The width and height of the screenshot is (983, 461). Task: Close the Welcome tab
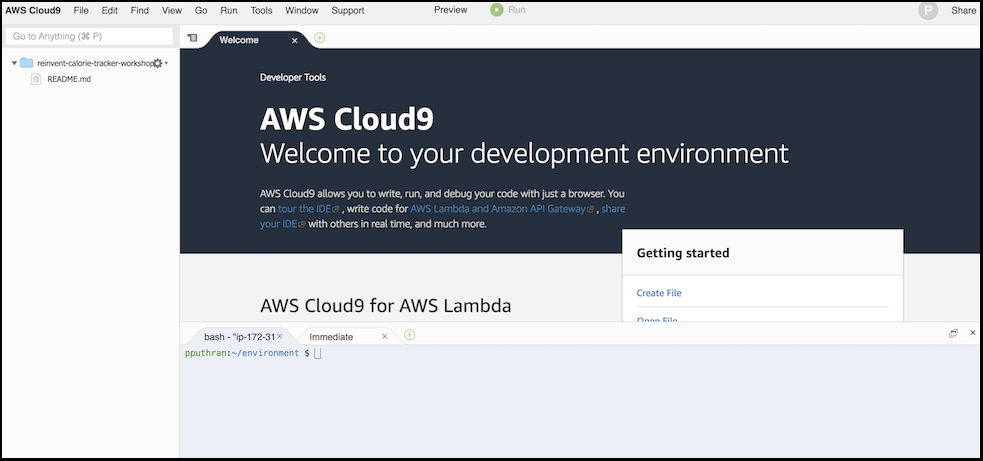pyautogui.click(x=295, y=41)
